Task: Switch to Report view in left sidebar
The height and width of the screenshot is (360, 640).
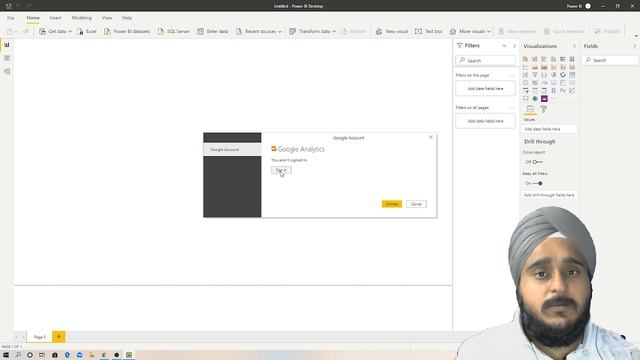Action: click(x=7, y=45)
